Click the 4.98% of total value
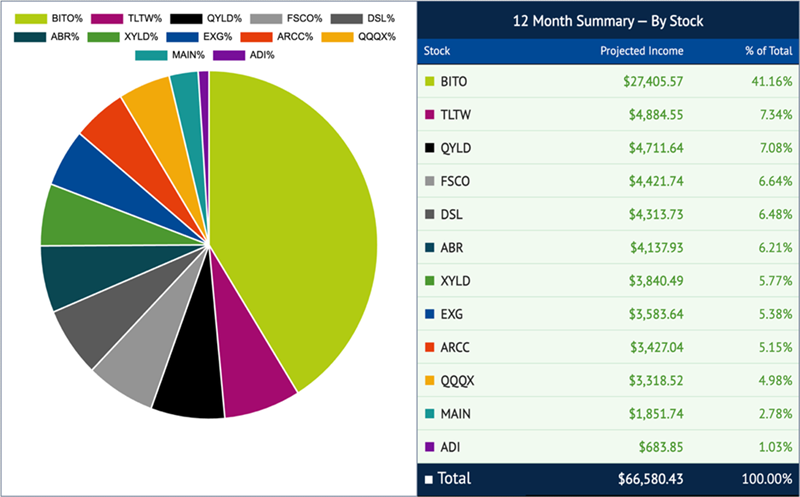This screenshot has height=497, width=800. tap(775, 381)
